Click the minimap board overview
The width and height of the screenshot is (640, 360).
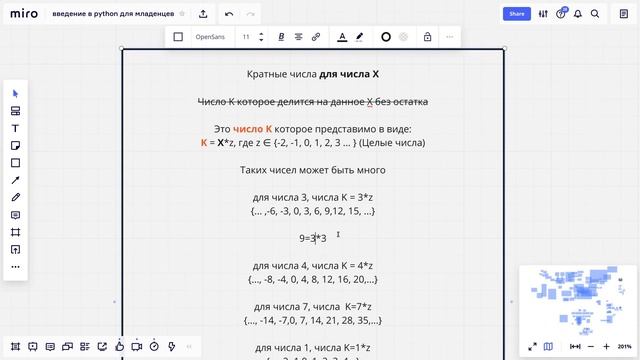point(578,301)
